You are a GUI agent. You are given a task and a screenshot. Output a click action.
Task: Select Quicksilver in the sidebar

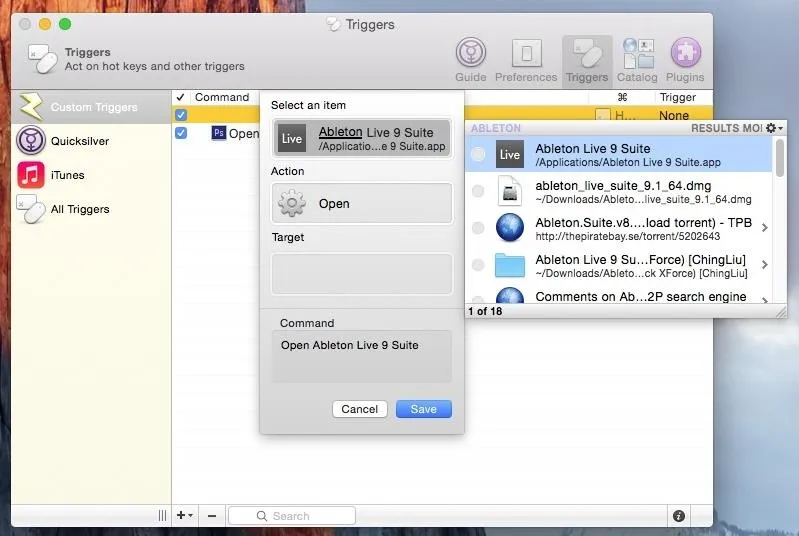pos(91,141)
